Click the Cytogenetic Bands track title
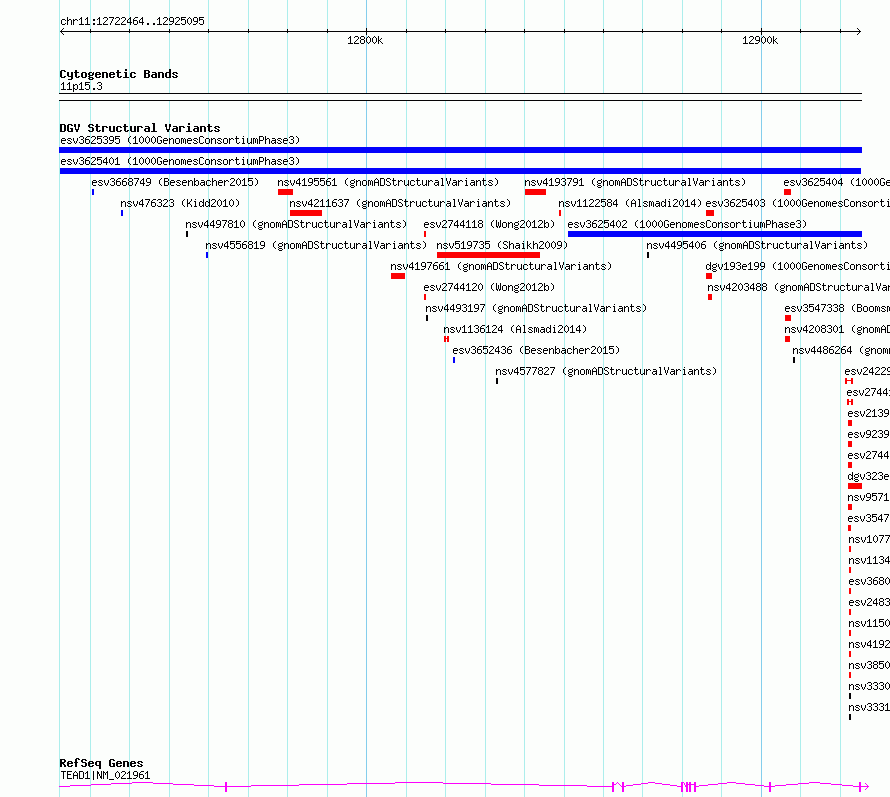 click(119, 74)
